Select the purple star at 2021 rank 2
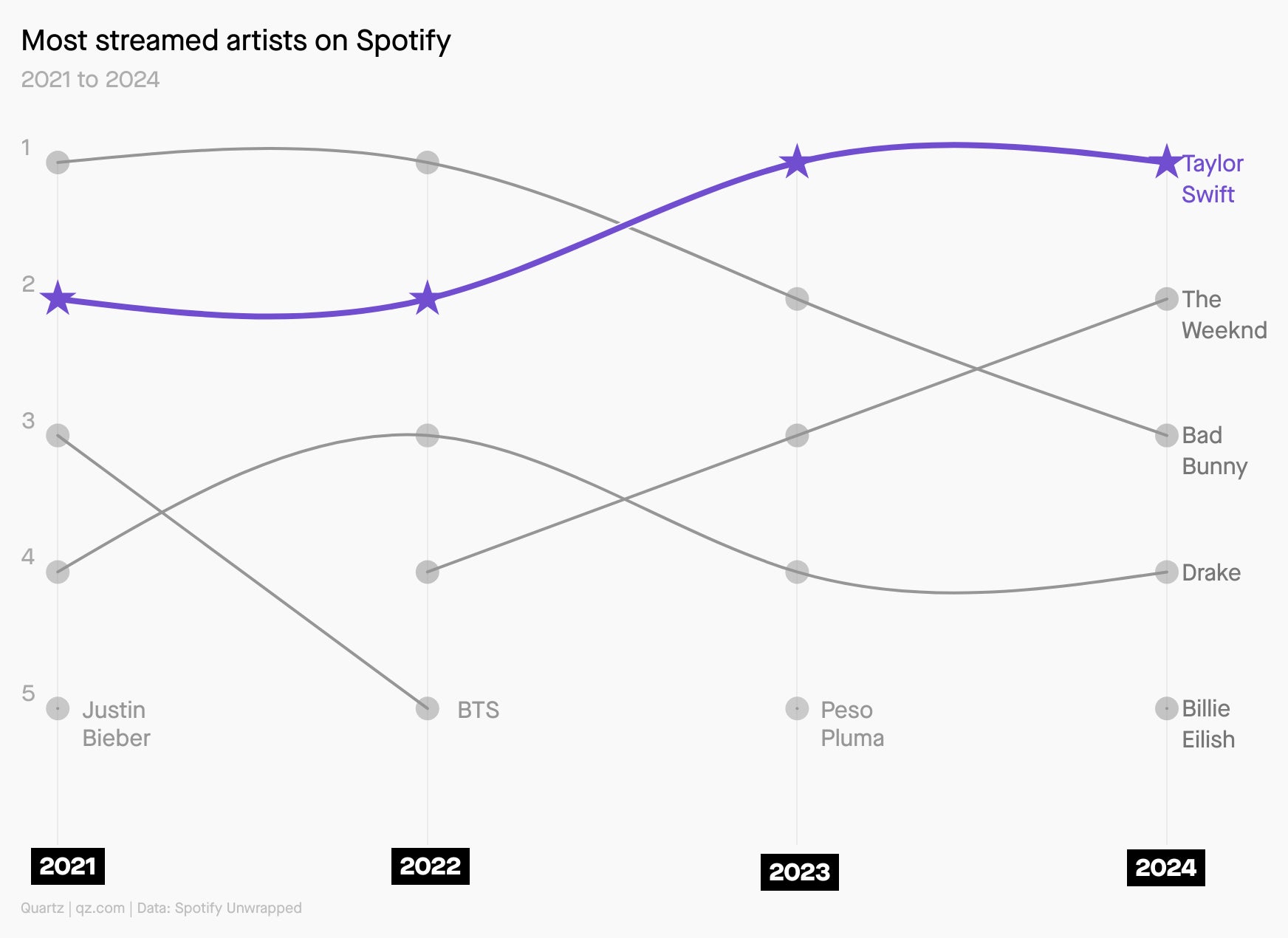This screenshot has width=1288, height=938. click(58, 298)
